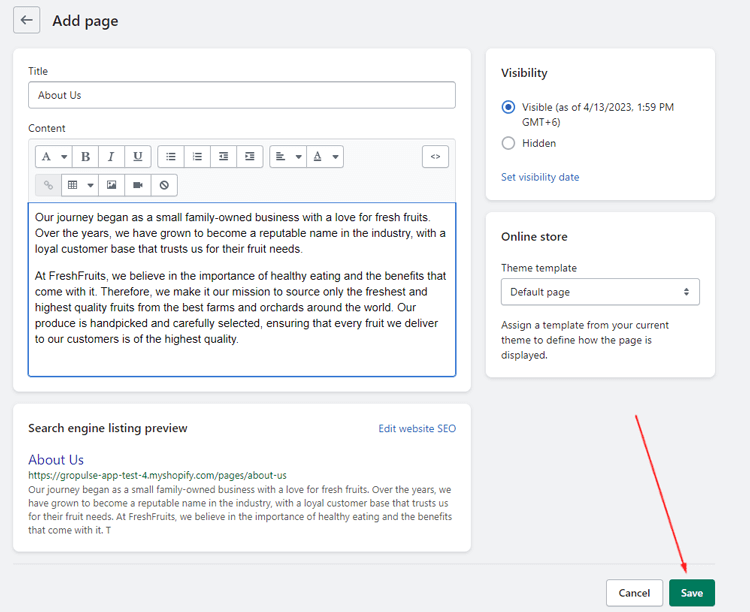Open the Theme template dropdown
The width and height of the screenshot is (750, 612).
click(x=600, y=292)
